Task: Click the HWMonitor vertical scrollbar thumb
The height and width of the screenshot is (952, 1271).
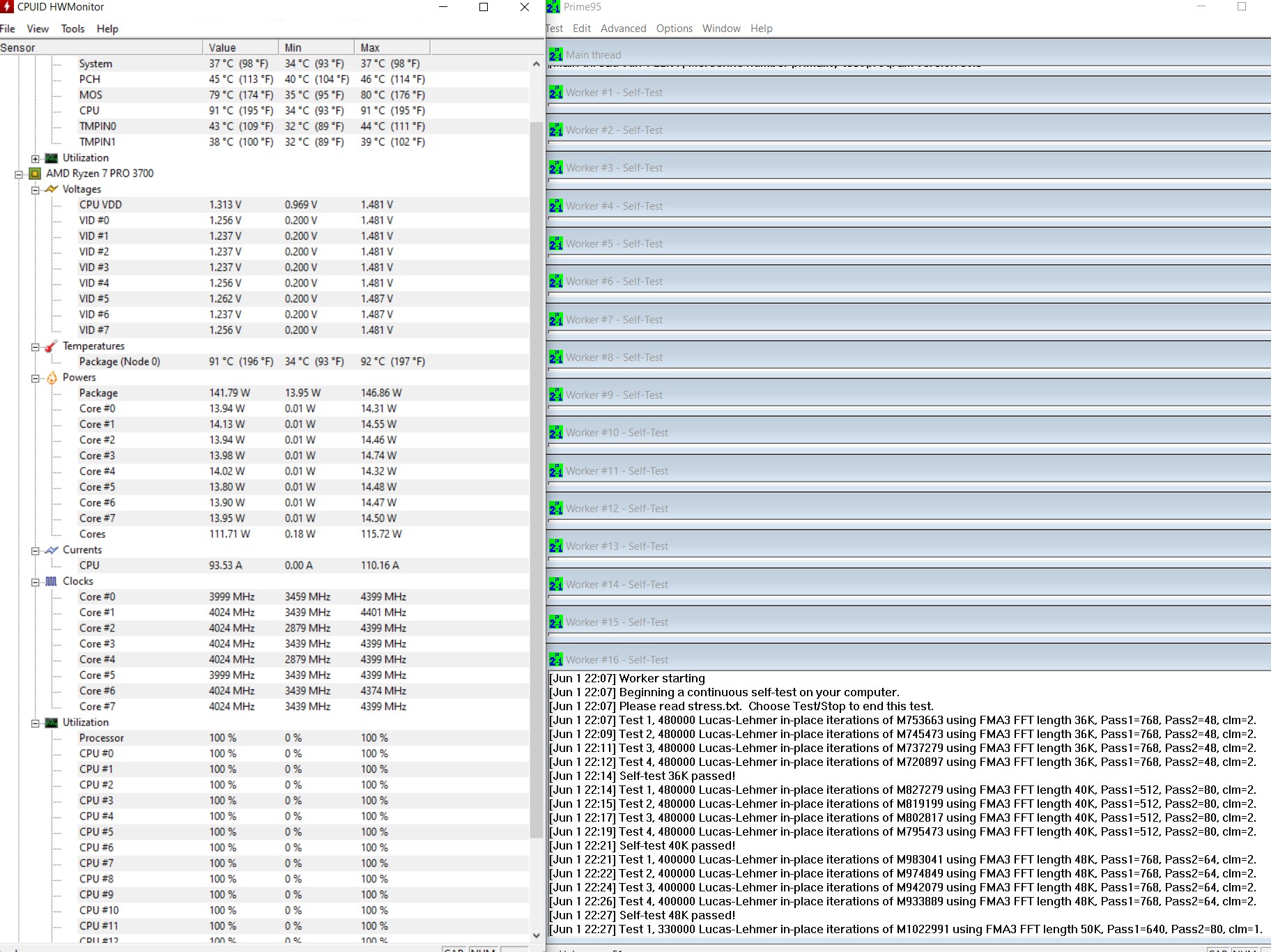Action: [536, 480]
